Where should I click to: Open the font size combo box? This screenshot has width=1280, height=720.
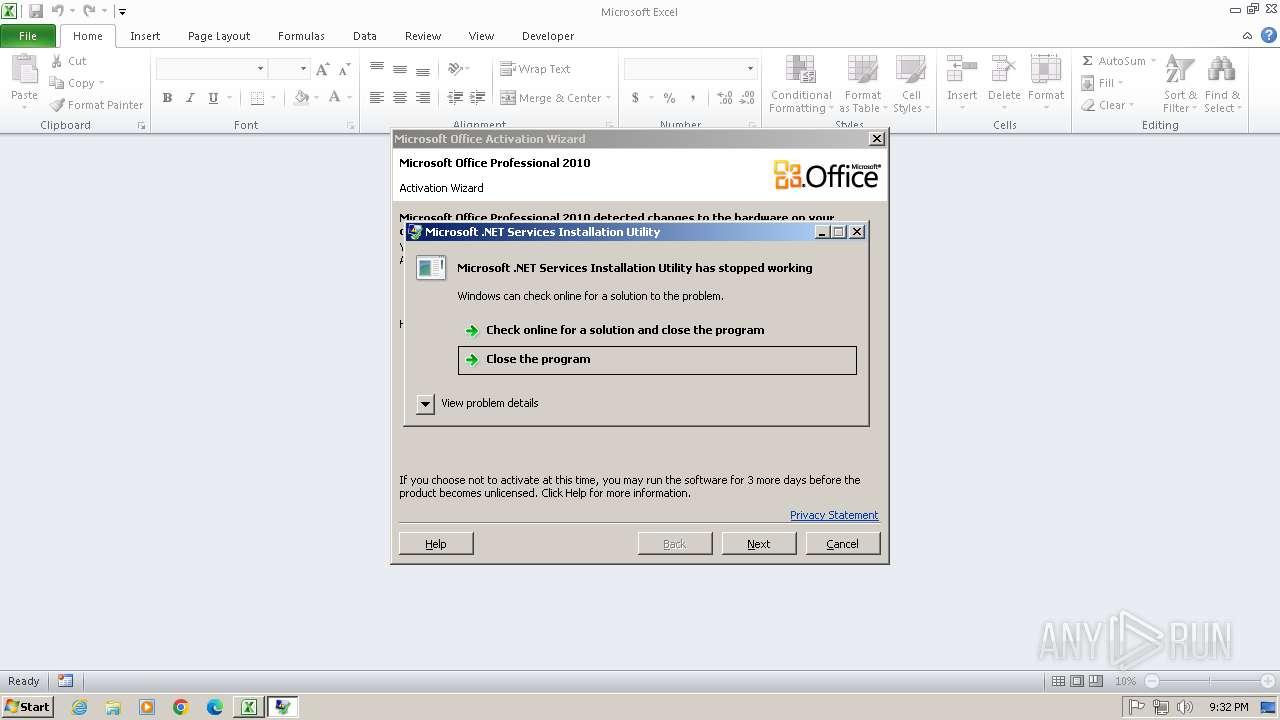coord(288,69)
